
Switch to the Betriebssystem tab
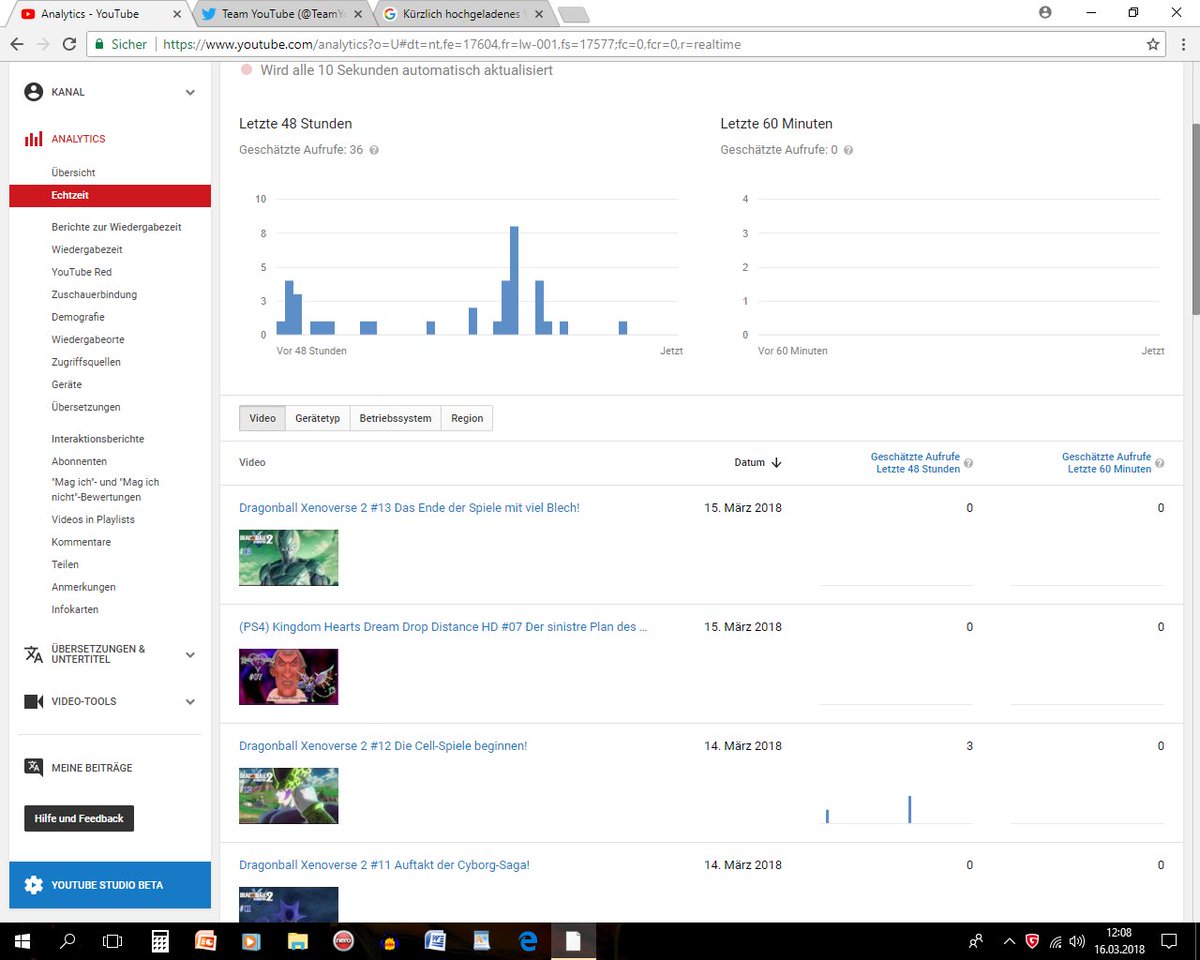click(x=395, y=418)
